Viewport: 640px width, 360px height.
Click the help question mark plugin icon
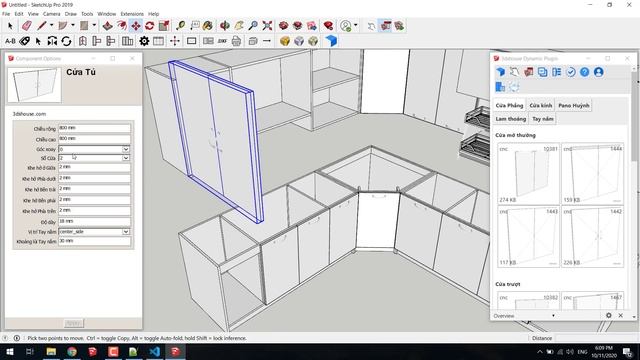(584, 72)
